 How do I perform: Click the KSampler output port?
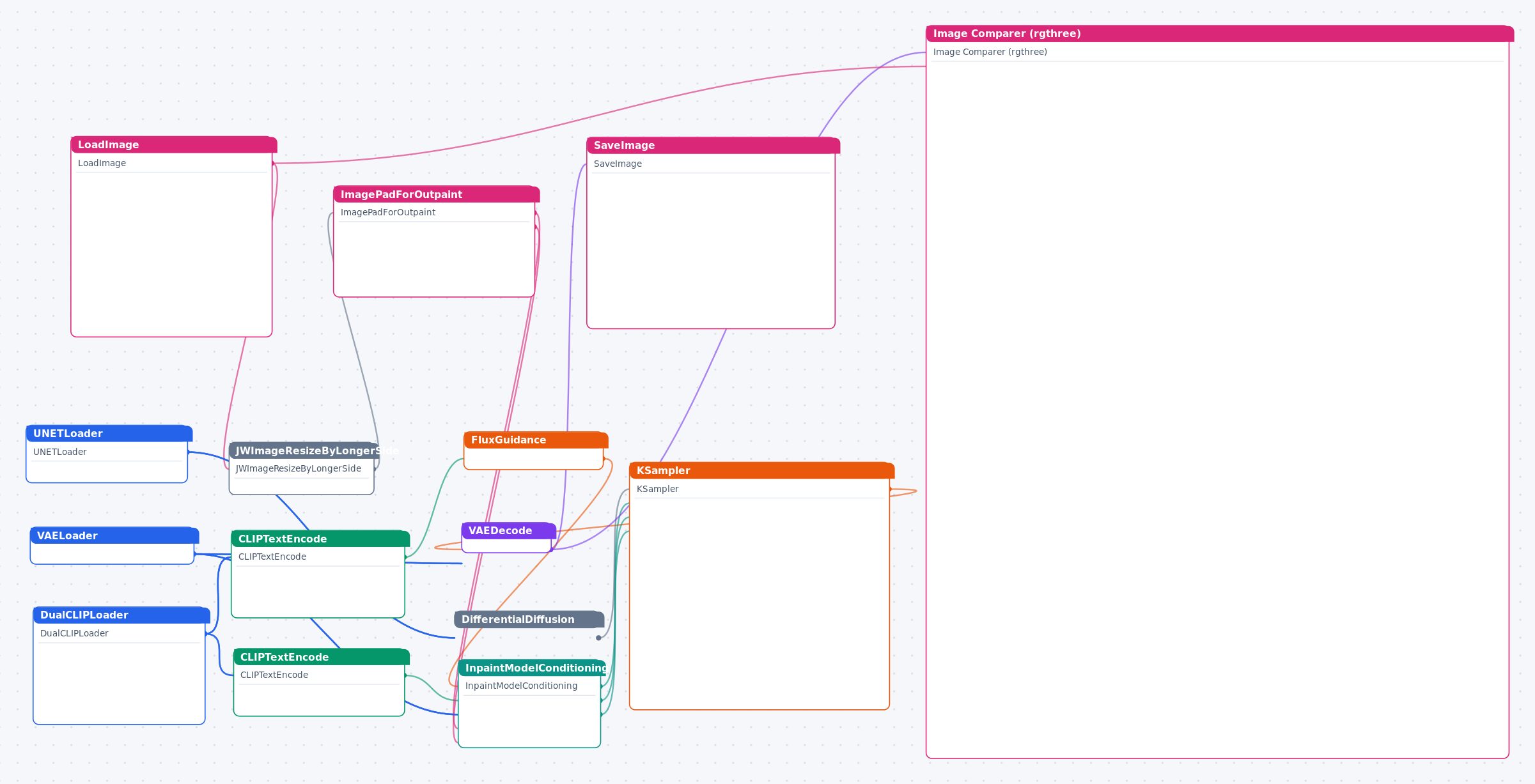click(x=889, y=489)
